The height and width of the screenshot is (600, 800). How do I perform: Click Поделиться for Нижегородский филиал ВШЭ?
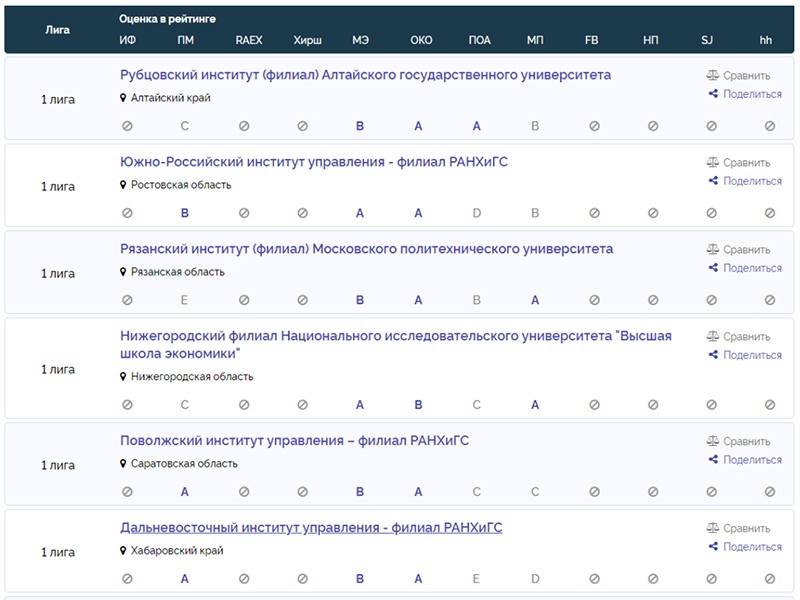[x=752, y=355]
